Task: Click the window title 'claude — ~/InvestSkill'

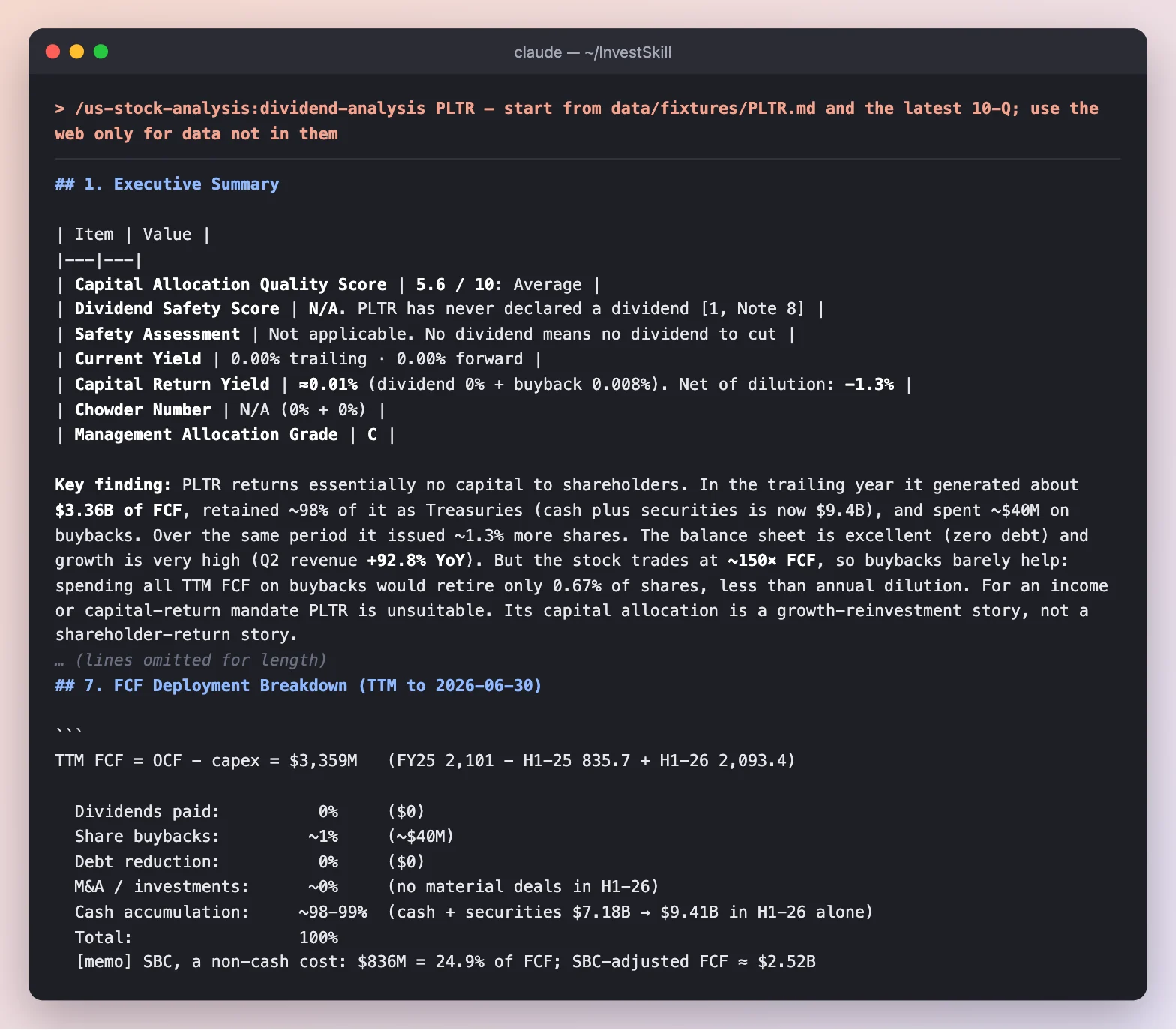Action: pos(592,52)
